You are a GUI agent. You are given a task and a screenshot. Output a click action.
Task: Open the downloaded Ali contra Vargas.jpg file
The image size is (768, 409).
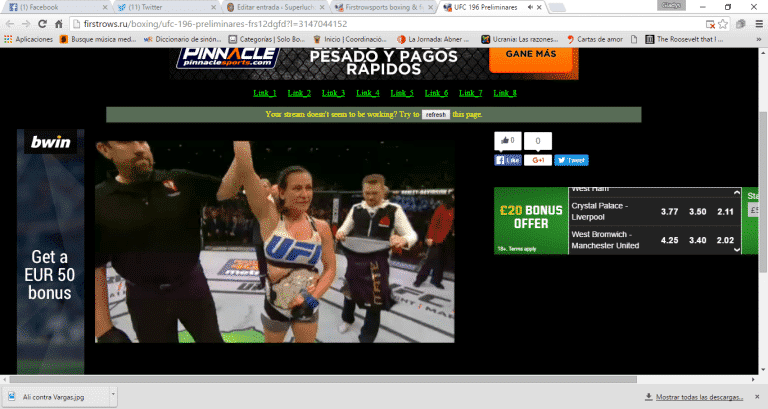pyautogui.click(x=54, y=397)
